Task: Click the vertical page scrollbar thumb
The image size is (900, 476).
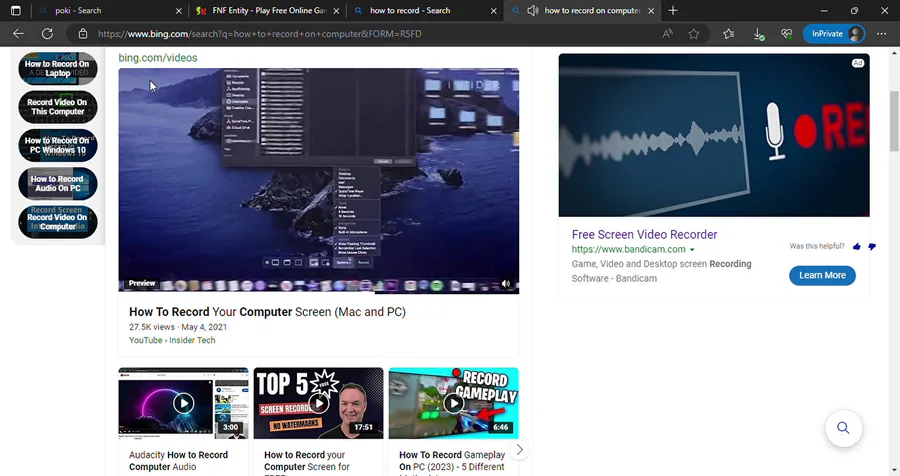Action: [894, 121]
